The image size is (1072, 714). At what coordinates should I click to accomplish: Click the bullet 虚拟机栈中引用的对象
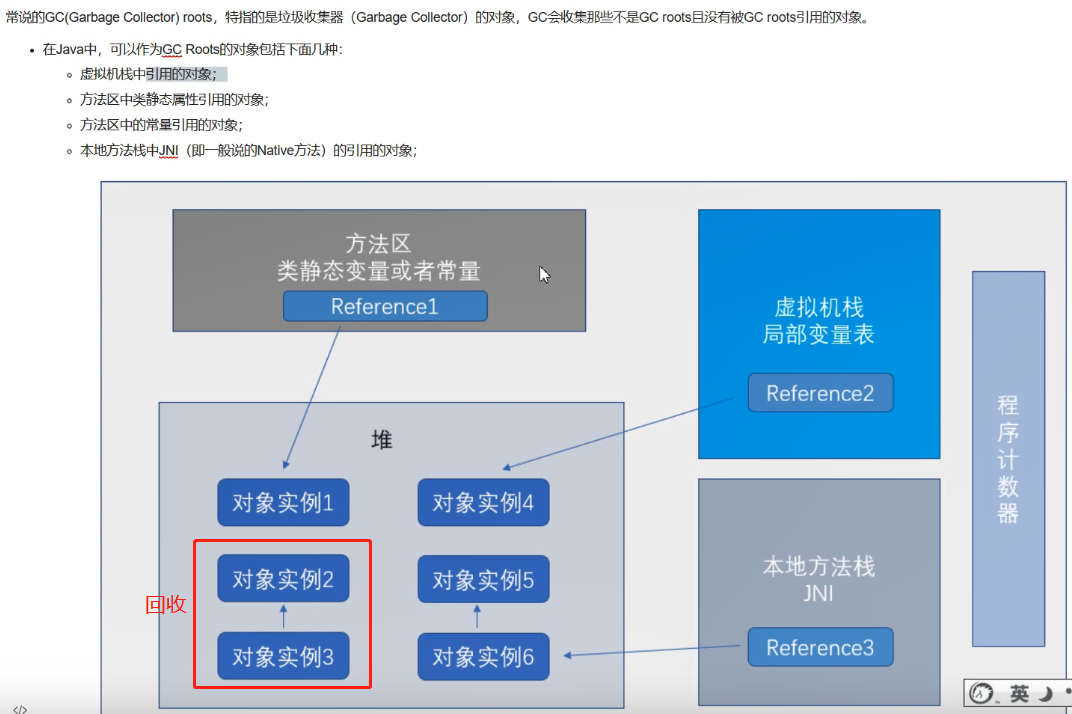[x=148, y=74]
